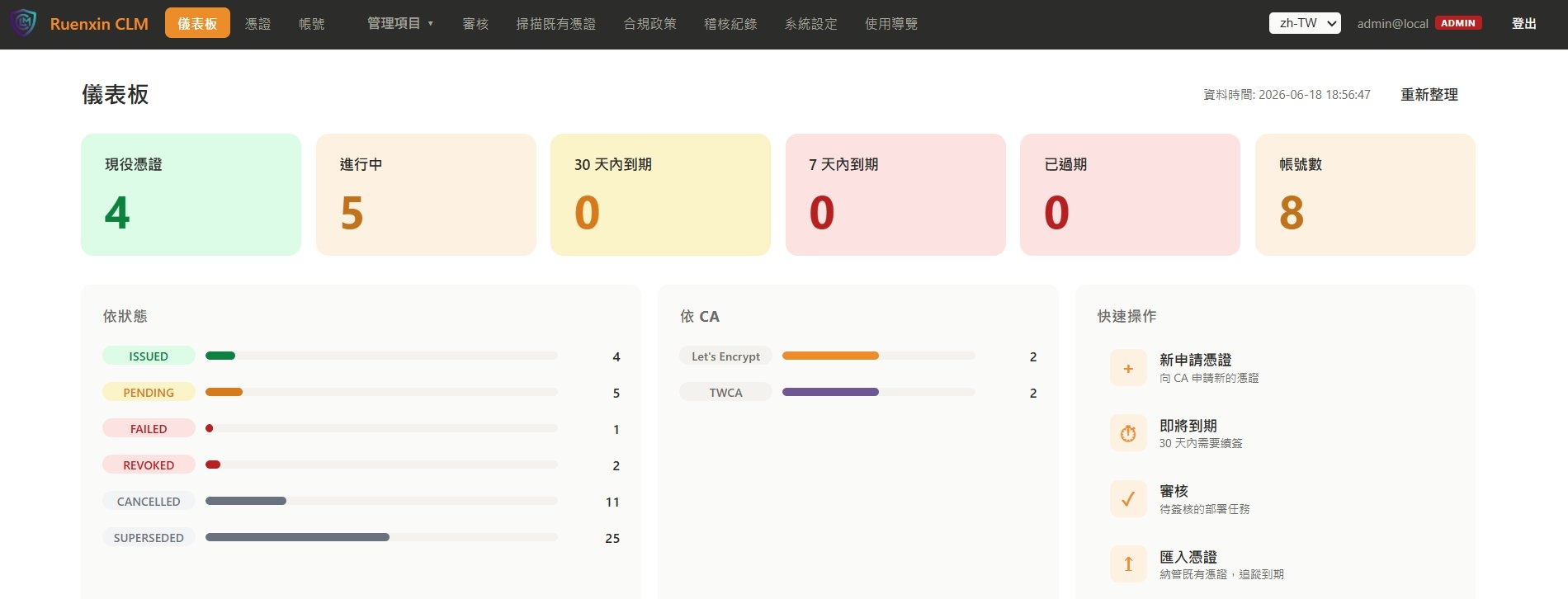
Task: Click the 依 CA panel heading
Action: [x=699, y=316]
